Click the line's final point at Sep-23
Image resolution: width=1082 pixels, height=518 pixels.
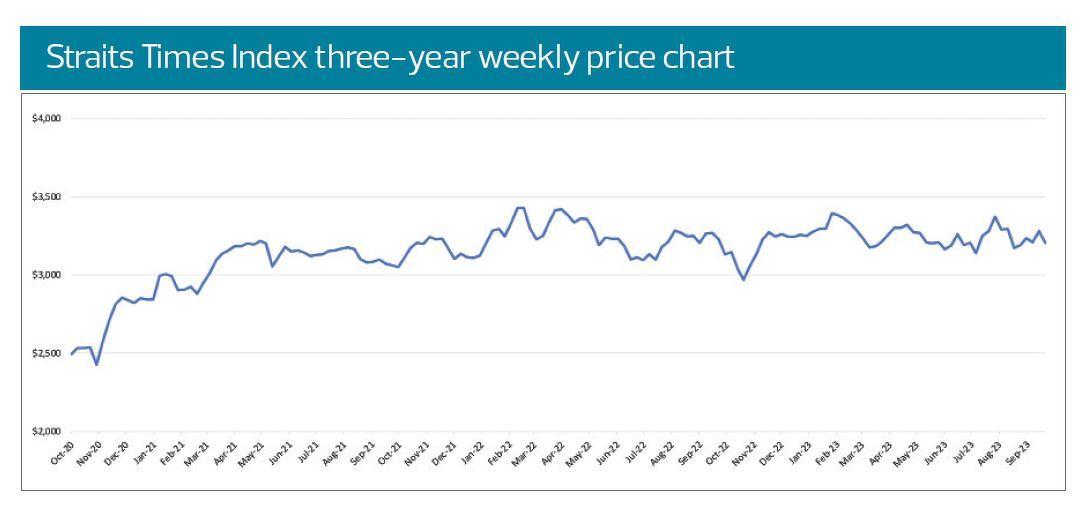[x=1045, y=243]
